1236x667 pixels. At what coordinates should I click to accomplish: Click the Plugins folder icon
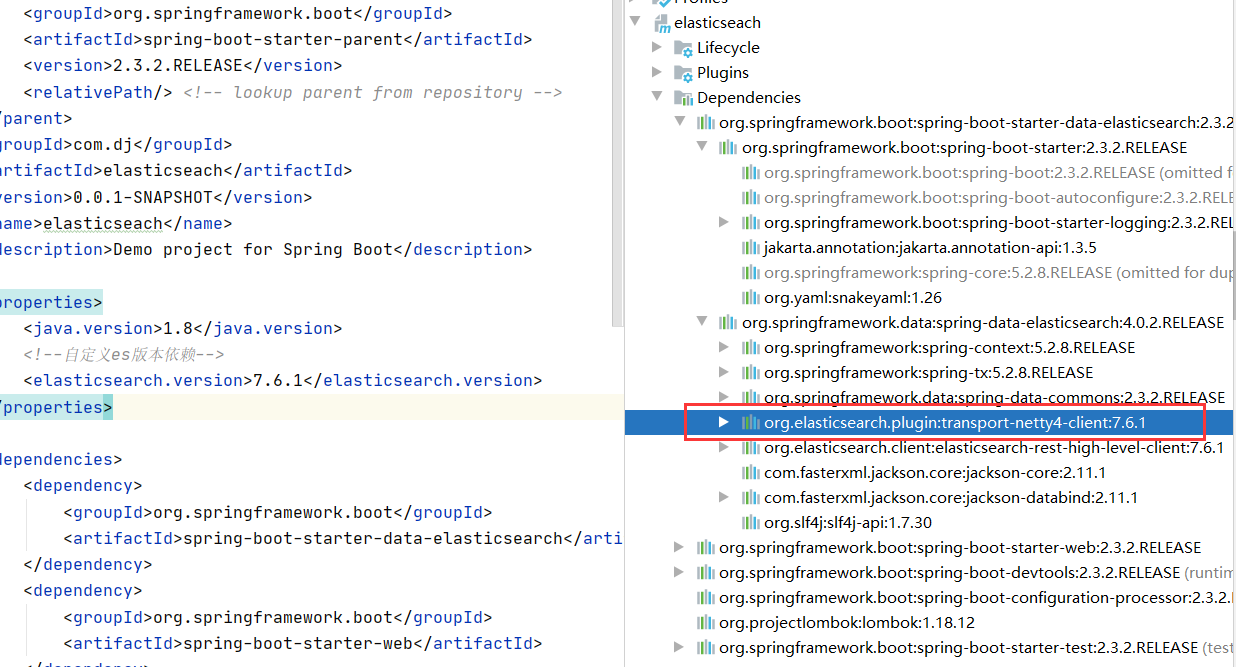click(x=683, y=72)
